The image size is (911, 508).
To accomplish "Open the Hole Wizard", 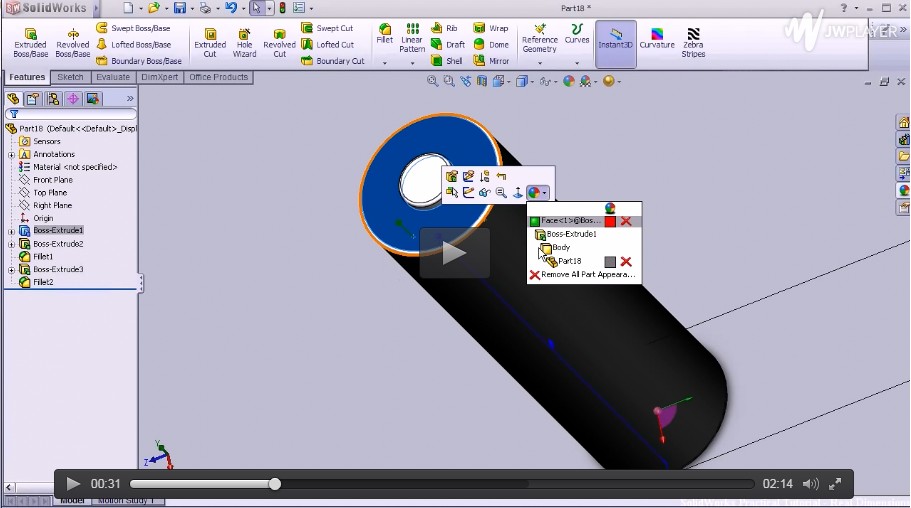I will point(245,42).
